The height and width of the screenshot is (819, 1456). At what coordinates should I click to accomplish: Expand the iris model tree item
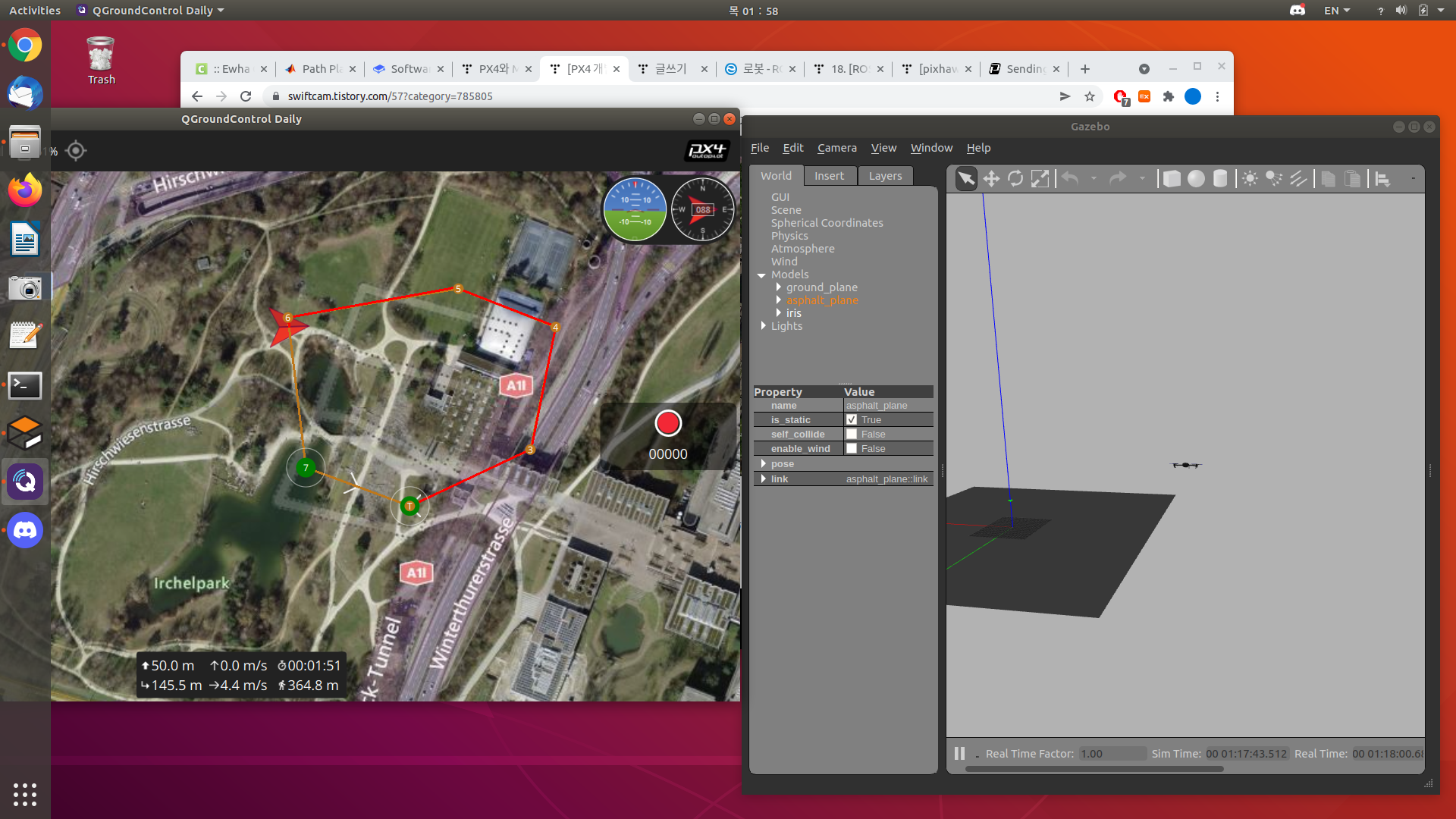(778, 313)
